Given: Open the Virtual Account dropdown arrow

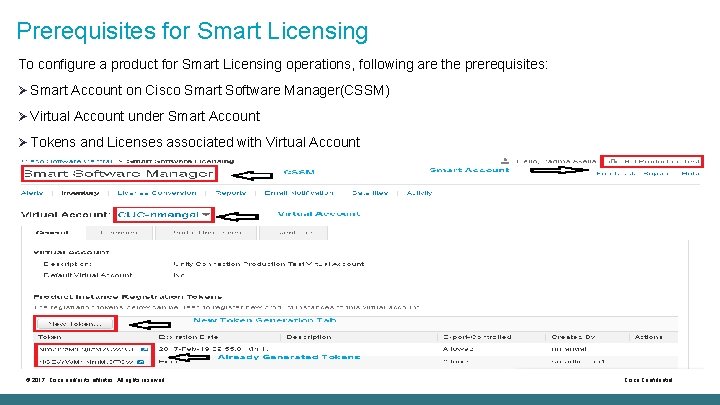Looking at the screenshot, I should click(x=206, y=214).
